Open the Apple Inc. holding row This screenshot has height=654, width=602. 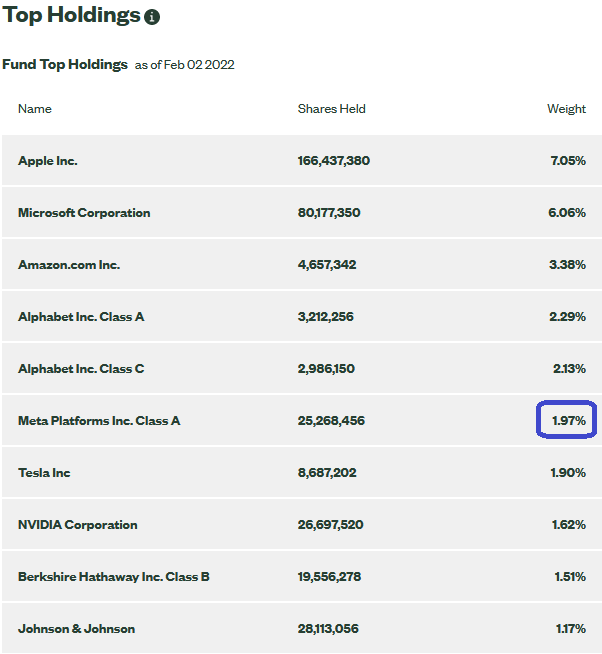(302, 160)
